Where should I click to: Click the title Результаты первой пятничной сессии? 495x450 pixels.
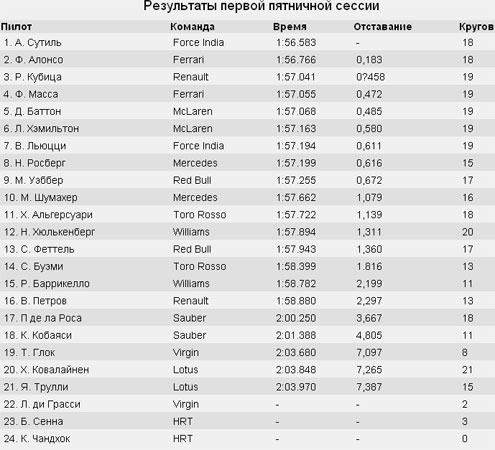(x=261, y=6)
